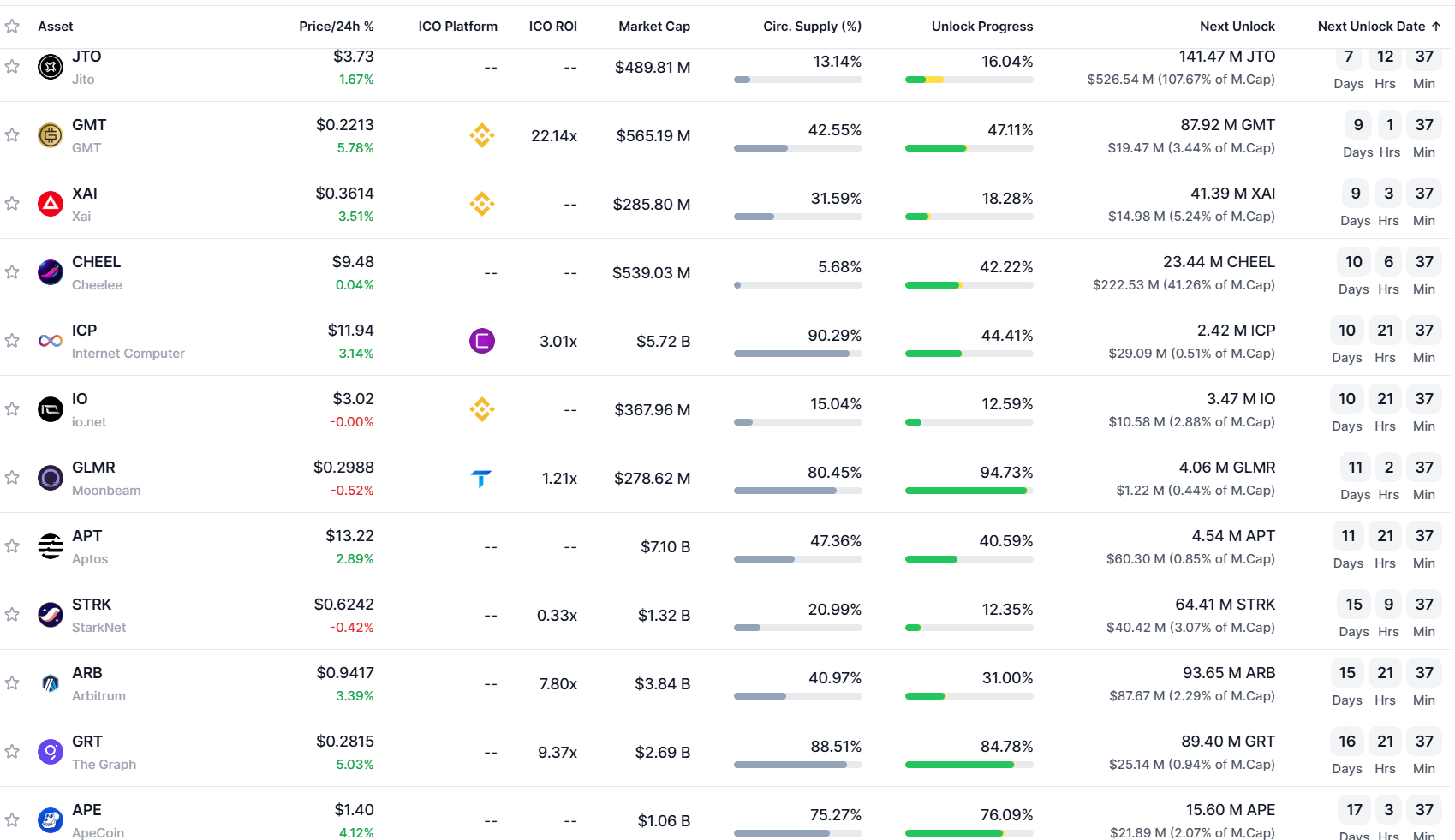The image size is (1455, 840).
Task: Click the 41.39 M XAI next unlock amount
Action: [1233, 194]
